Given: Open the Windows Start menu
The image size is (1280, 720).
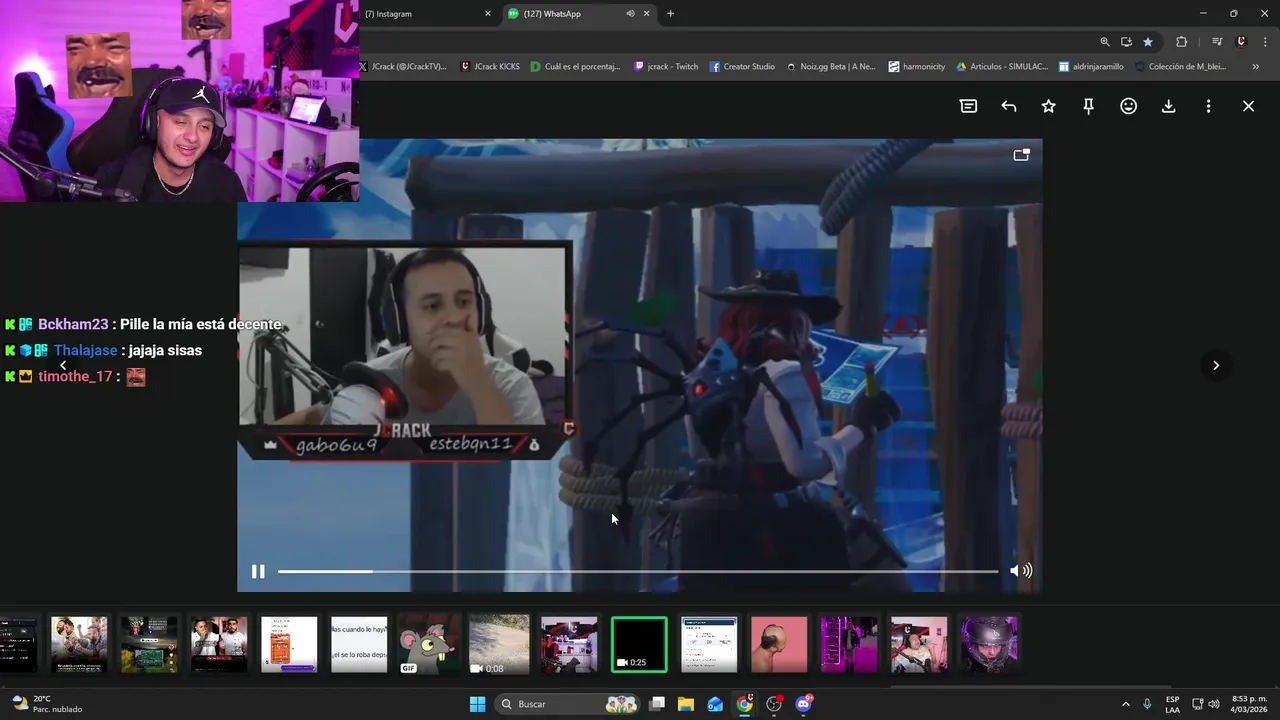Looking at the screenshot, I should point(477,704).
